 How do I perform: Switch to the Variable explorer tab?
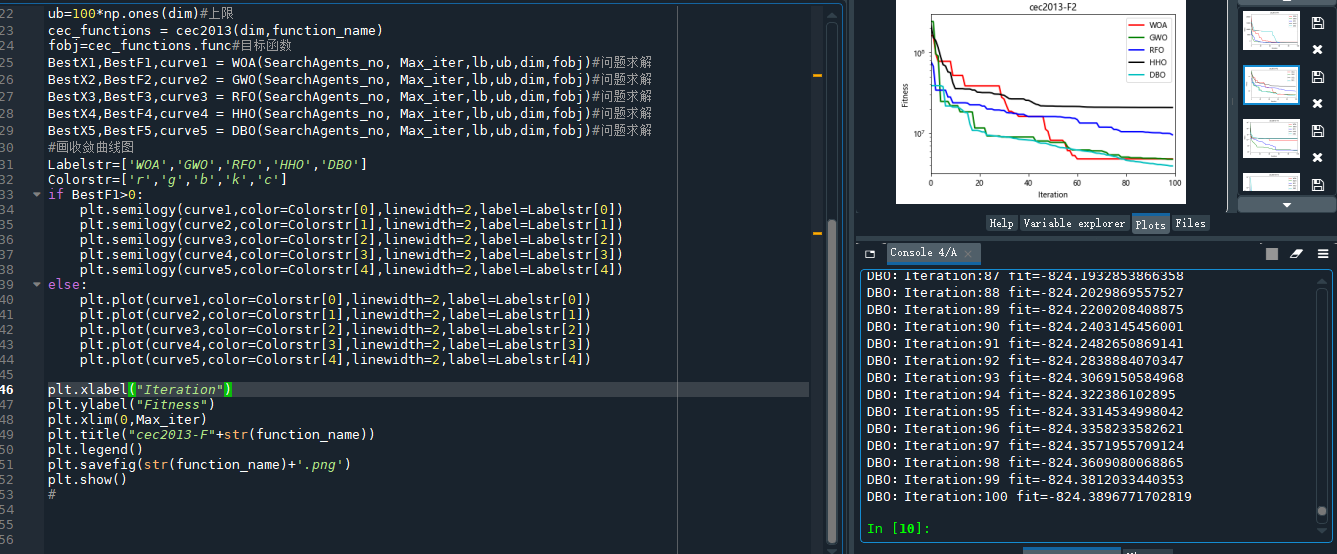pyautogui.click(x=1073, y=224)
